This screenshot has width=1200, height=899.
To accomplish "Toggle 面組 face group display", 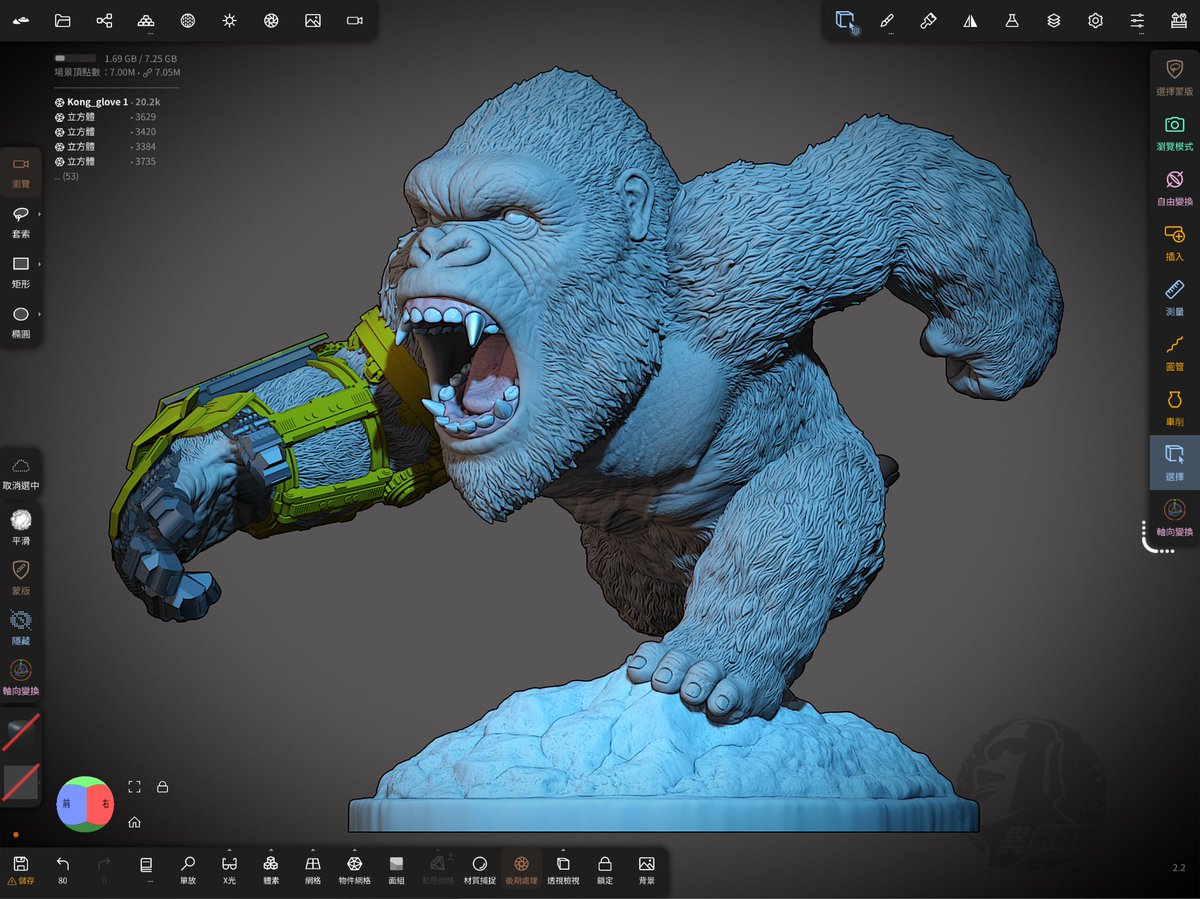I will tap(396, 869).
